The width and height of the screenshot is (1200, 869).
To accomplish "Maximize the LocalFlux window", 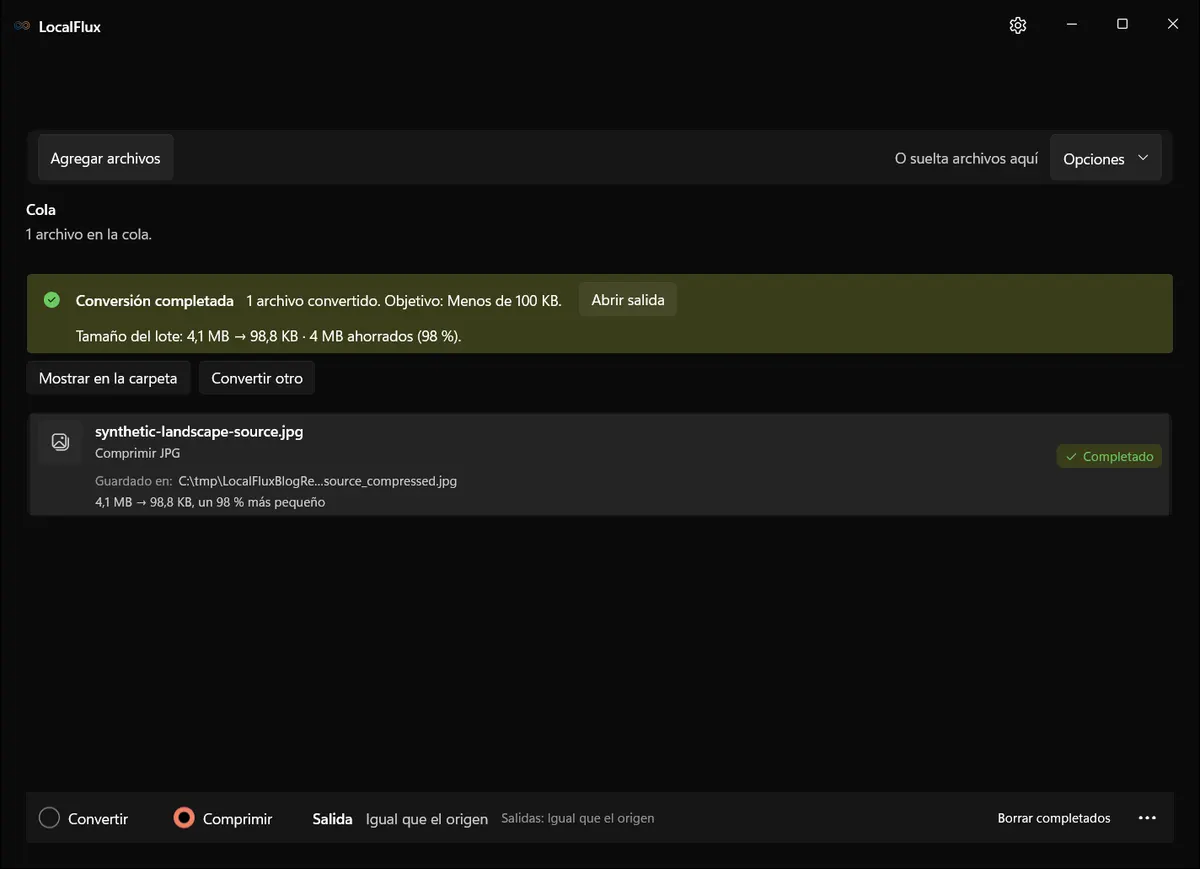I will pyautogui.click(x=1122, y=25).
